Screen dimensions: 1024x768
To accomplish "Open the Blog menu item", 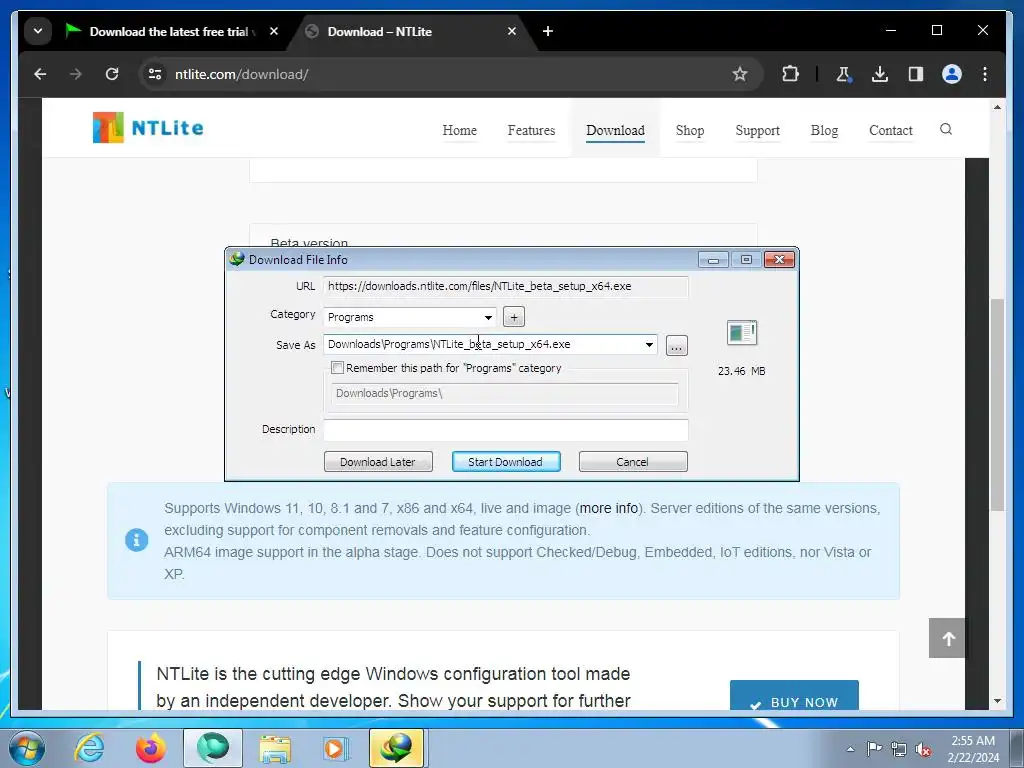I will tap(824, 131).
